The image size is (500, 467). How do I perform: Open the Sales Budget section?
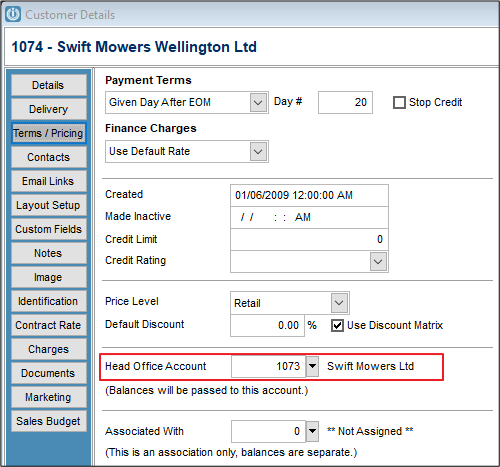tap(49, 421)
